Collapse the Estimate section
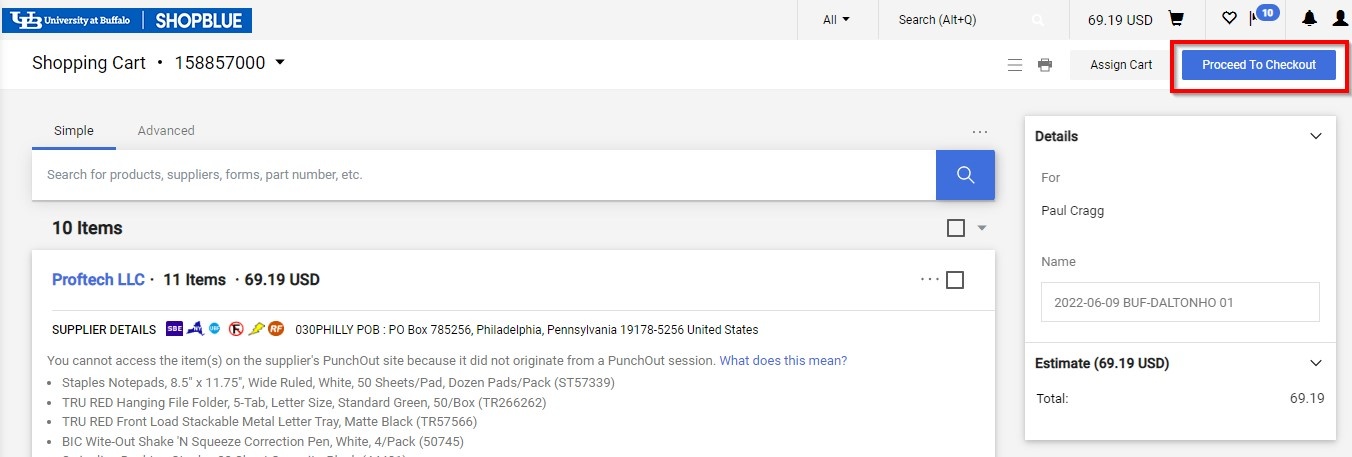The image size is (1352, 457). click(1316, 364)
